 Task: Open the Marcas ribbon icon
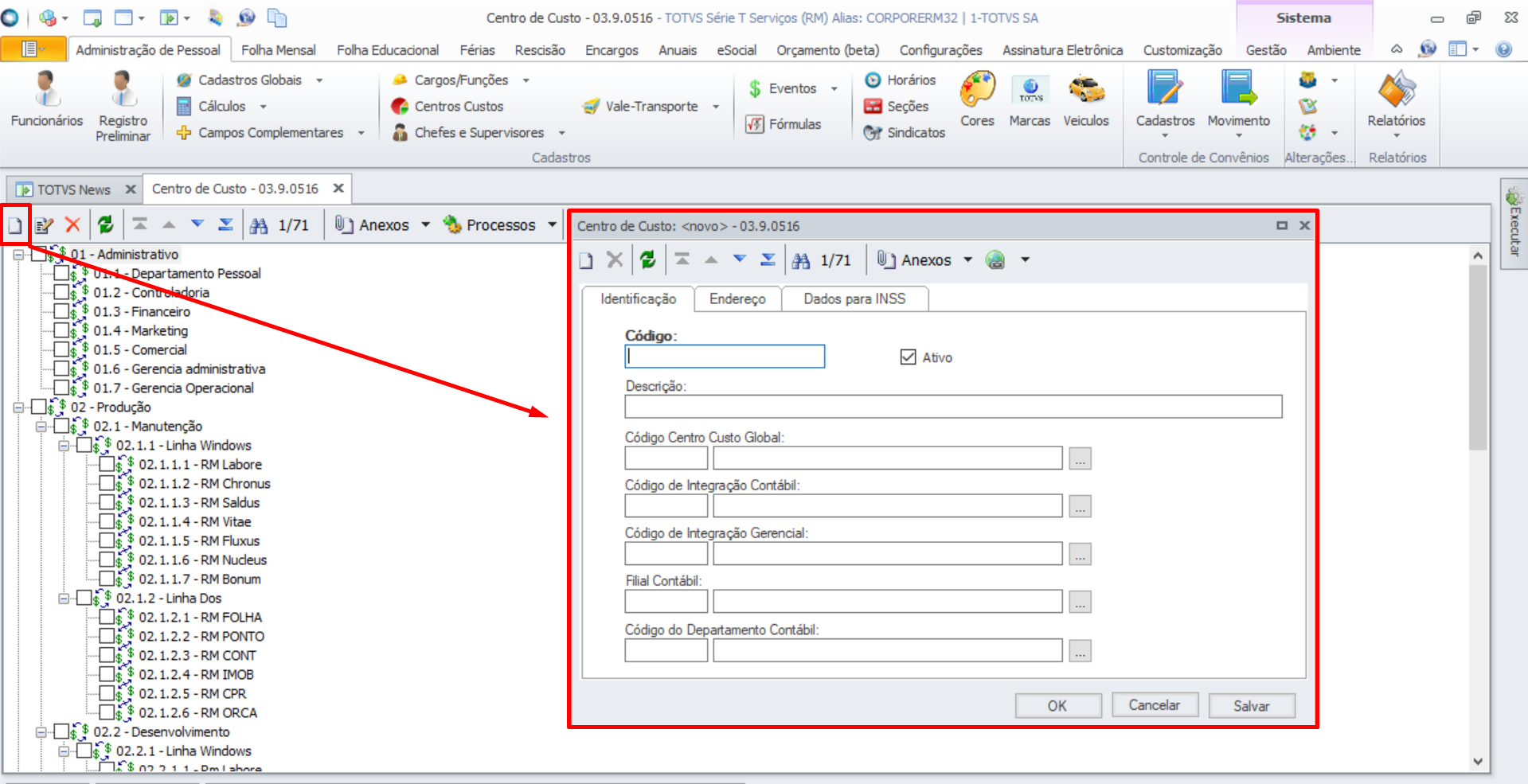tap(1030, 99)
